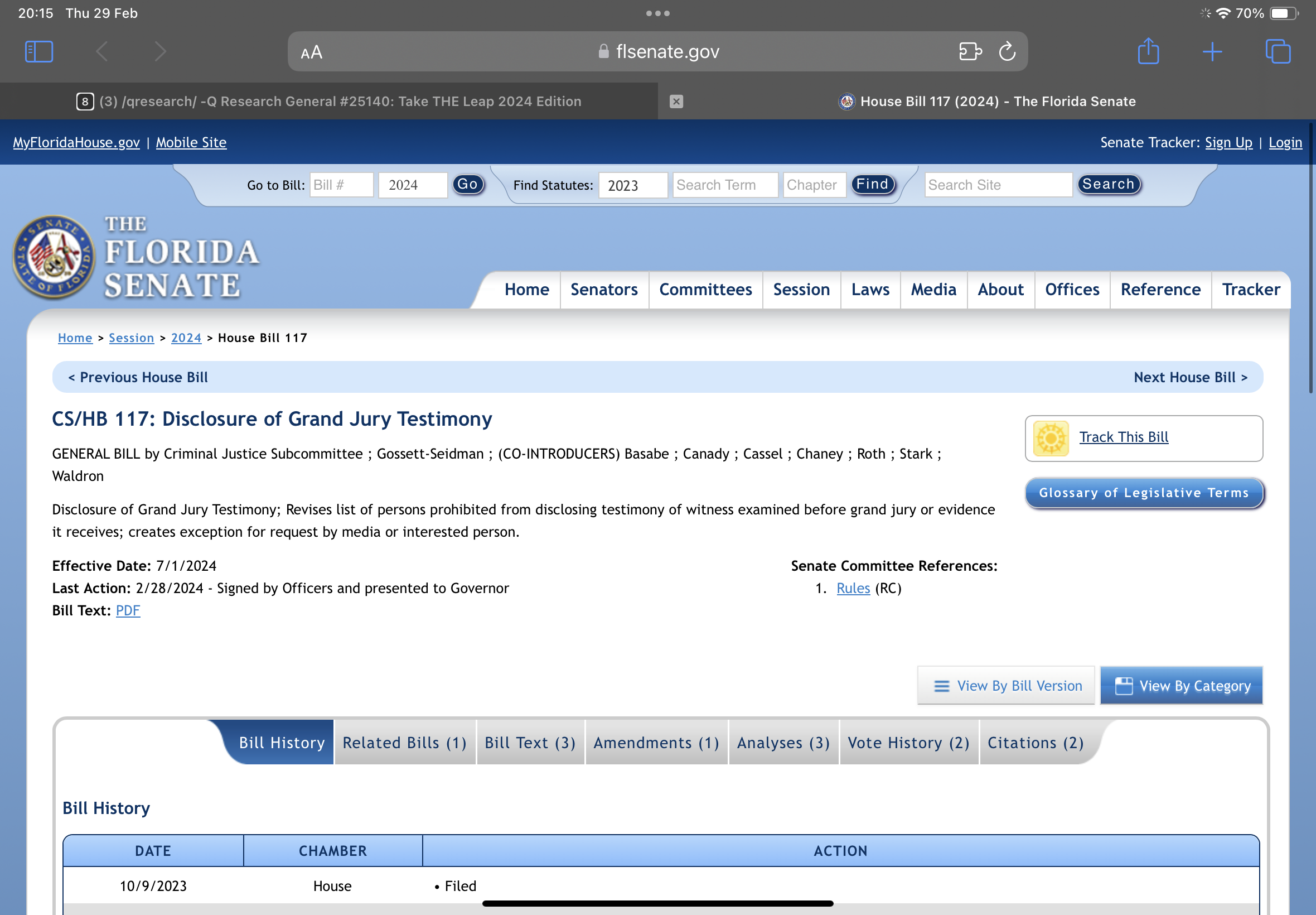Open the Senators menu
Screen dimensions: 1316x915
click(x=604, y=290)
